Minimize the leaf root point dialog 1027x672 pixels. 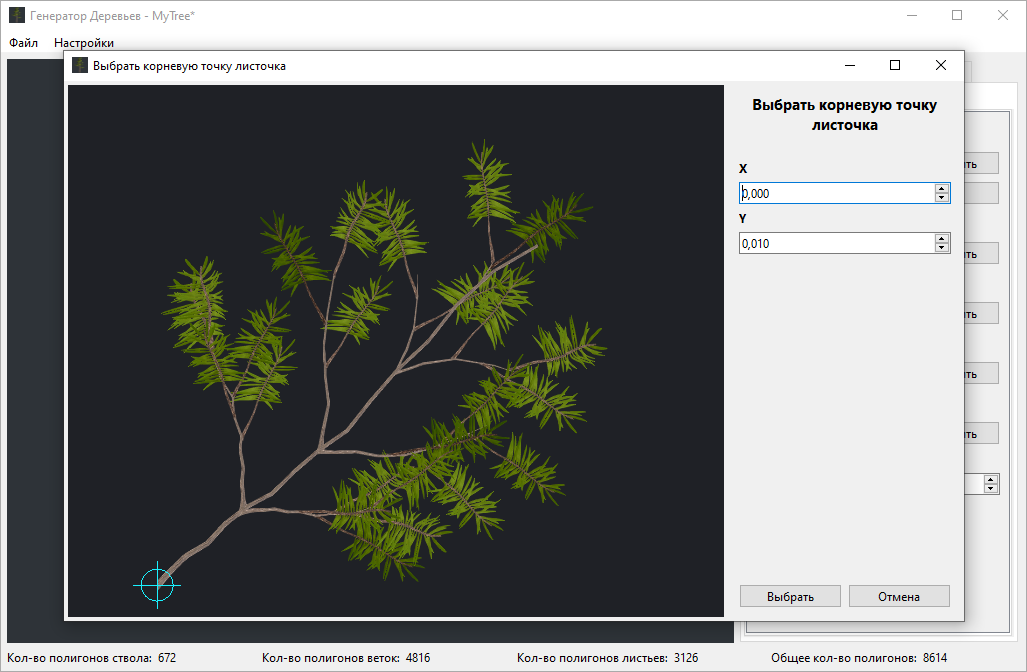(850, 65)
